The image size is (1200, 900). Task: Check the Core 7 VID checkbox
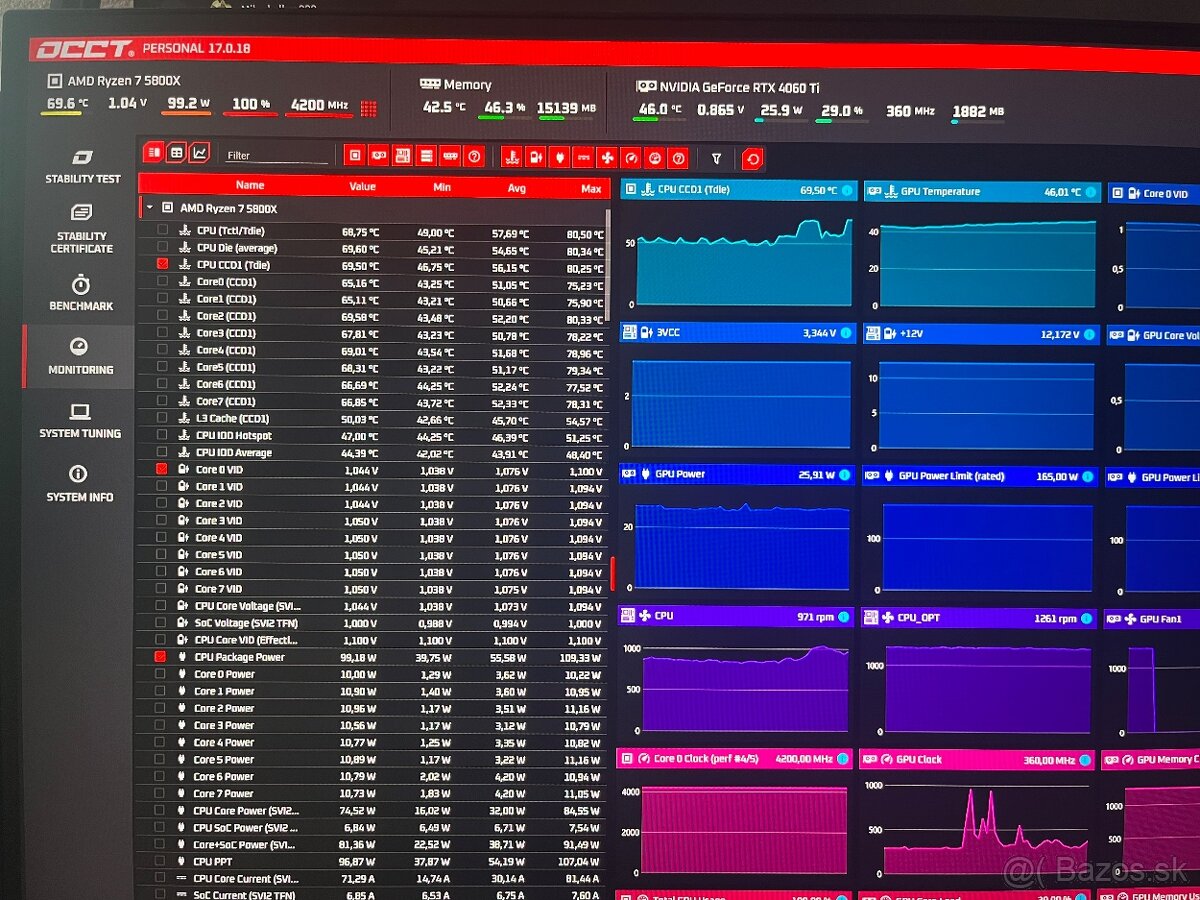tap(161, 588)
